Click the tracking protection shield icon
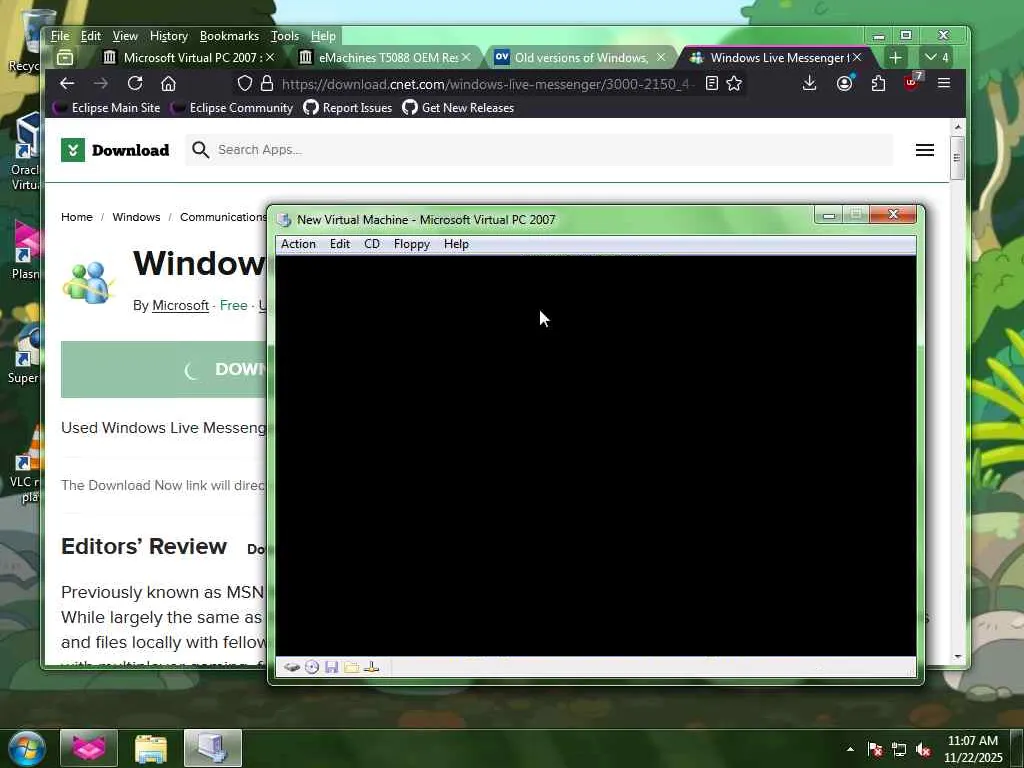The width and height of the screenshot is (1024, 768). point(244,83)
